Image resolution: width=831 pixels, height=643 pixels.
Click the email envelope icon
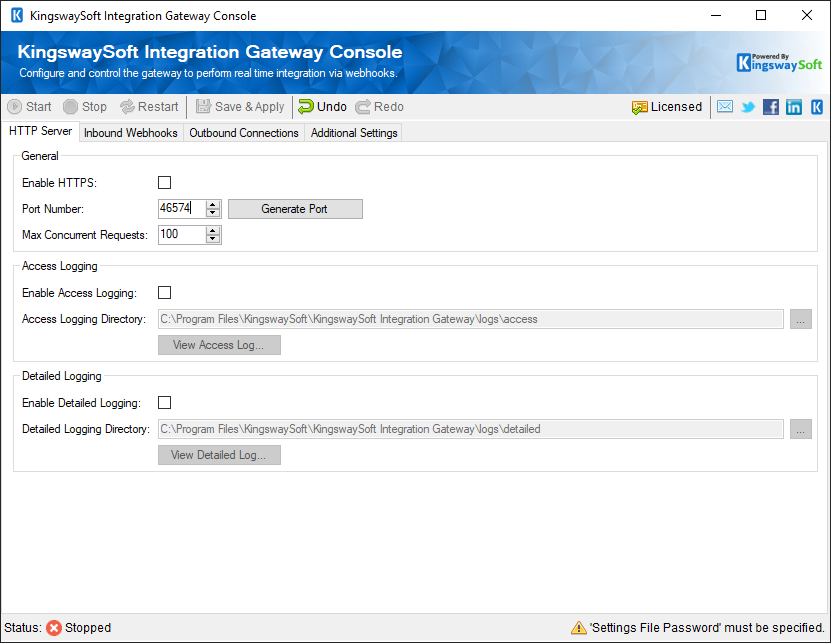(725, 107)
